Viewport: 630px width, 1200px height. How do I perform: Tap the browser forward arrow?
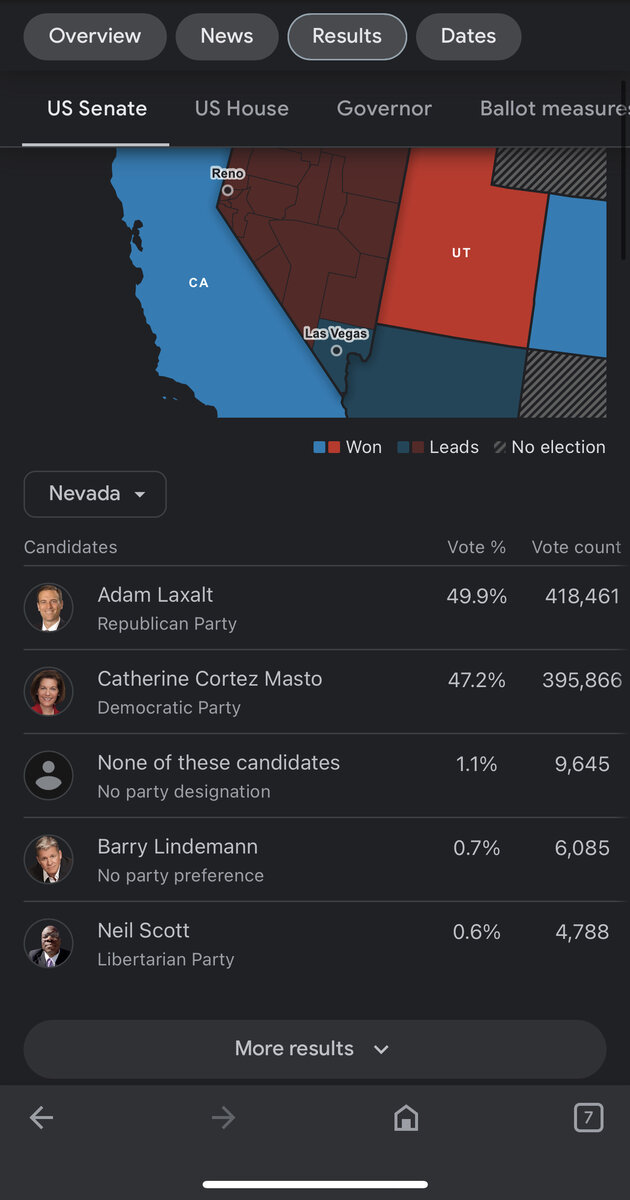223,1118
